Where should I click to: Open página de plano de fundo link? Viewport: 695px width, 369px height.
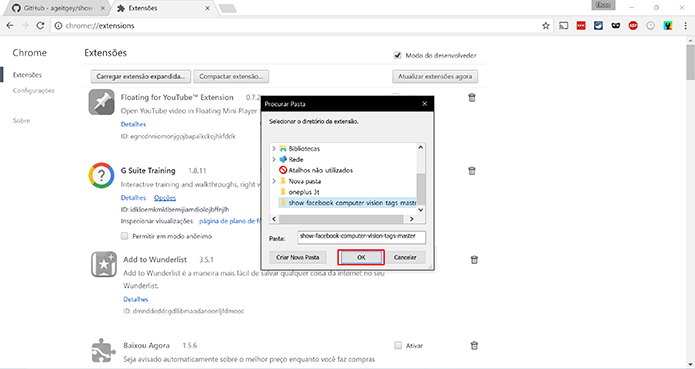pos(230,221)
